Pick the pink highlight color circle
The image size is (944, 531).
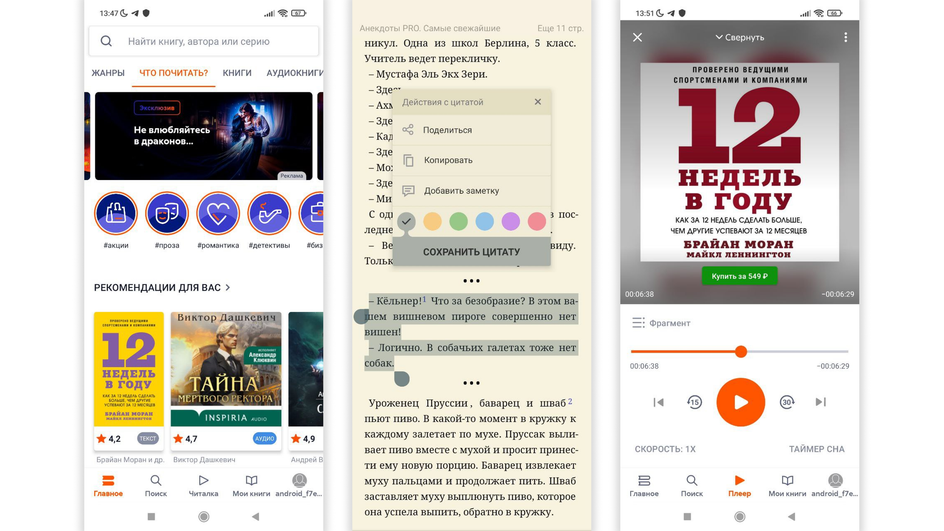536,221
